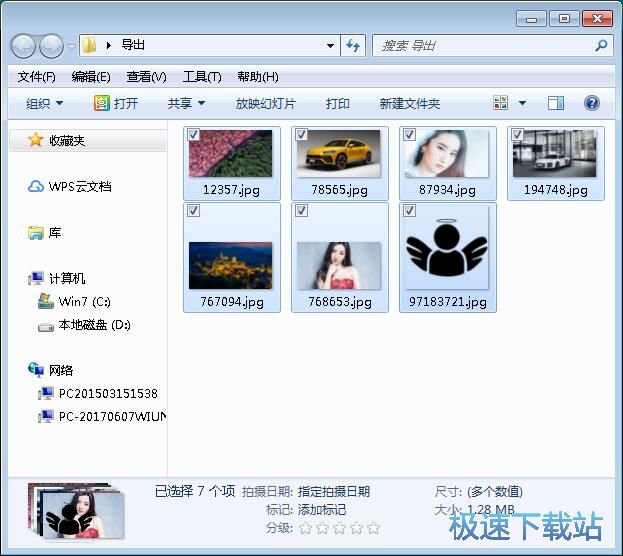Expand the 共享 dropdown
This screenshot has height=556, width=623.
pos(186,104)
